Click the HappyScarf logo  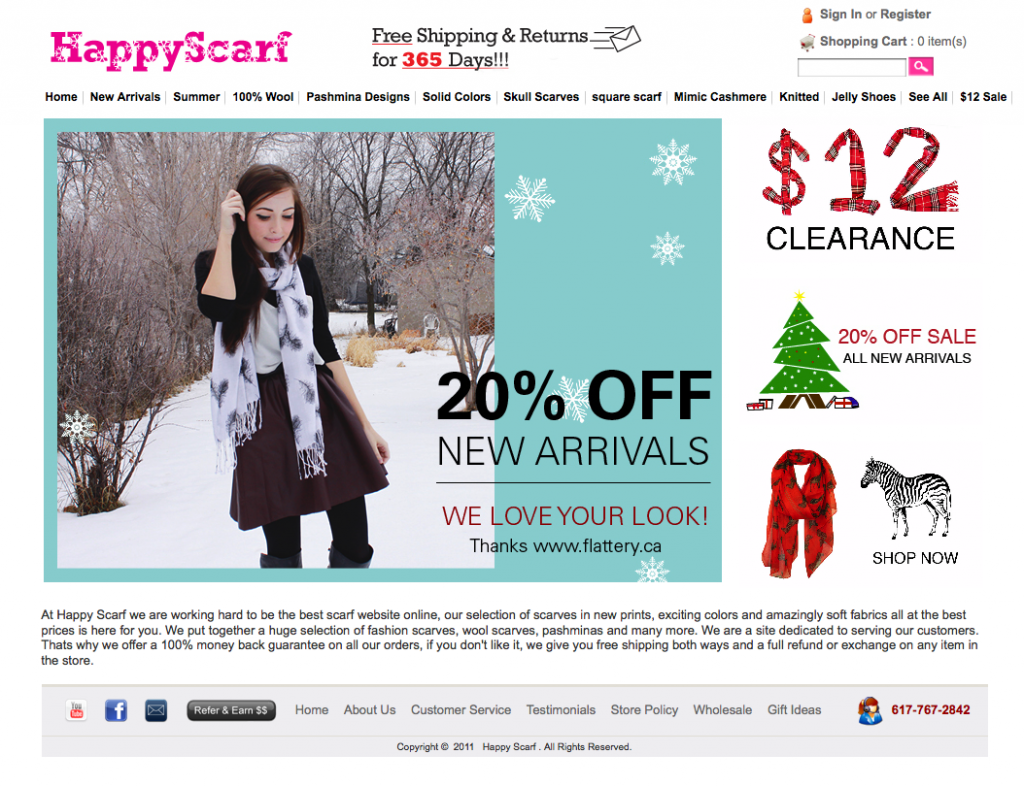pyautogui.click(x=170, y=50)
